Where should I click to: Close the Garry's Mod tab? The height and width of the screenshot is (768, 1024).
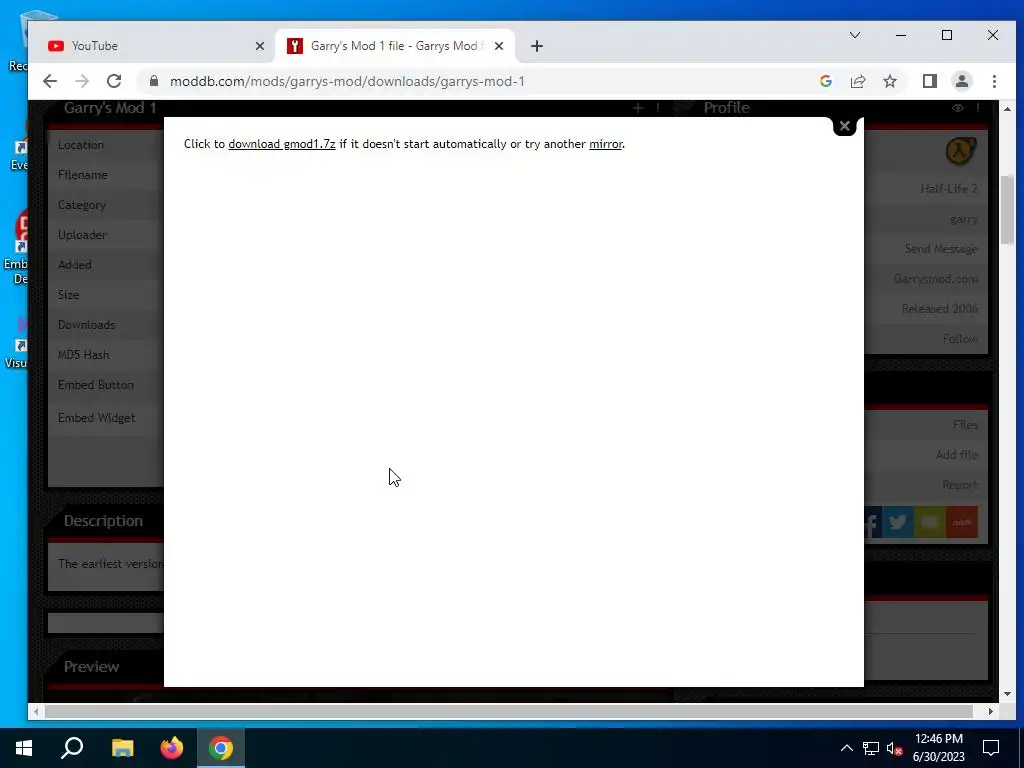pyautogui.click(x=499, y=46)
